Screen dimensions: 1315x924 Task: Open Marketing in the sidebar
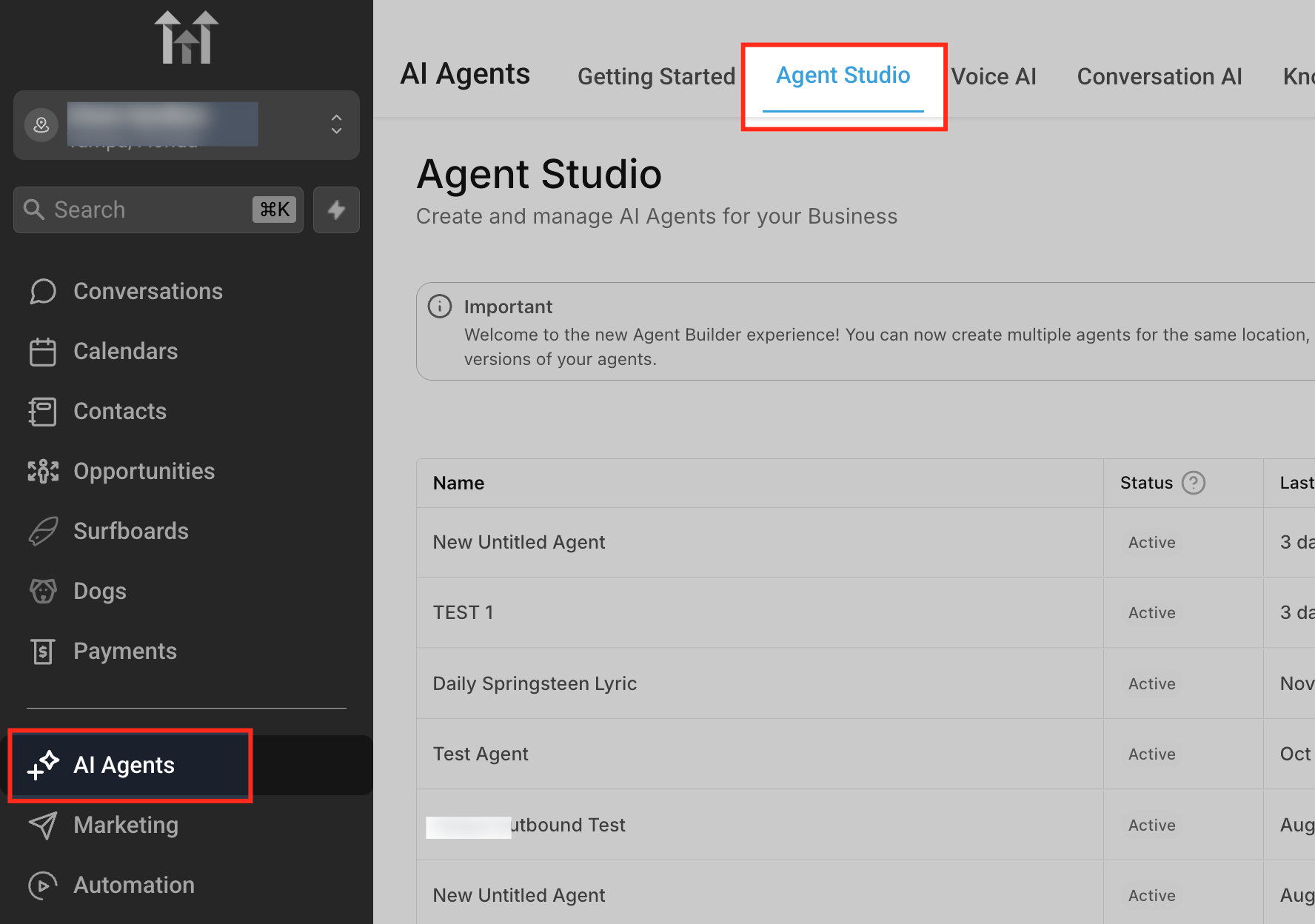pos(126,825)
